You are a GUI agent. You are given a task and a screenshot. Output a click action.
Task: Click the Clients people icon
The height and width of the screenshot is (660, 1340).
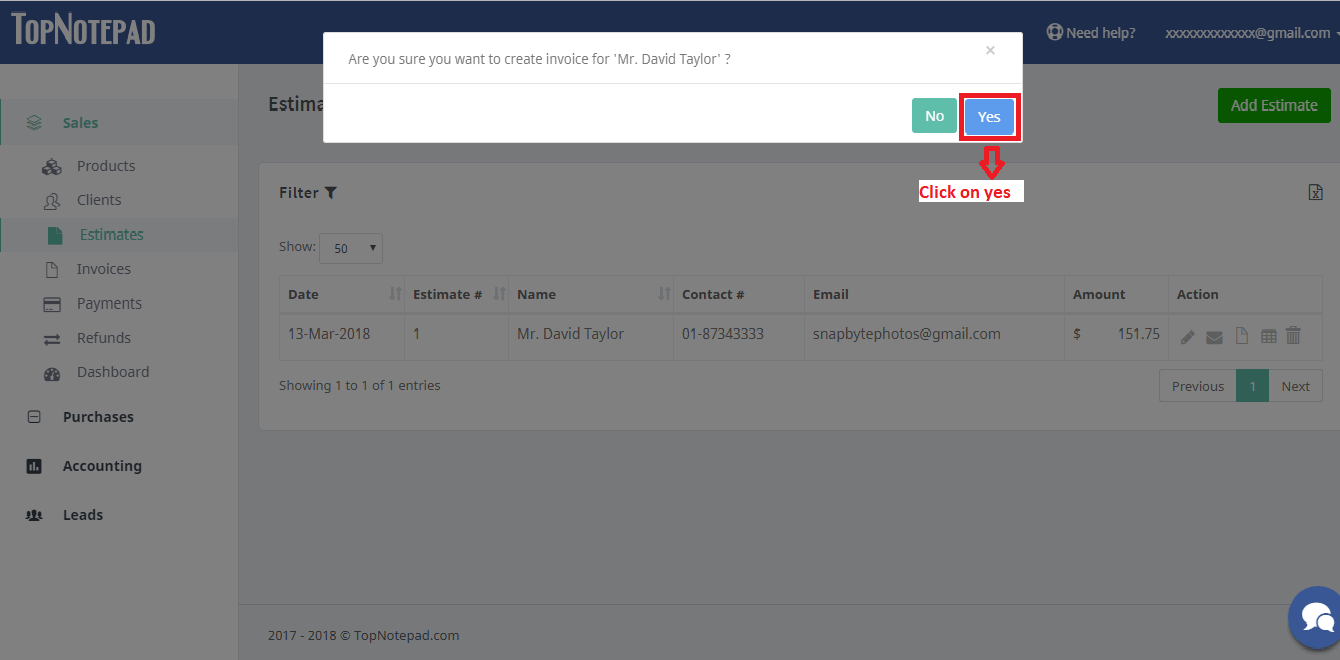(x=52, y=201)
